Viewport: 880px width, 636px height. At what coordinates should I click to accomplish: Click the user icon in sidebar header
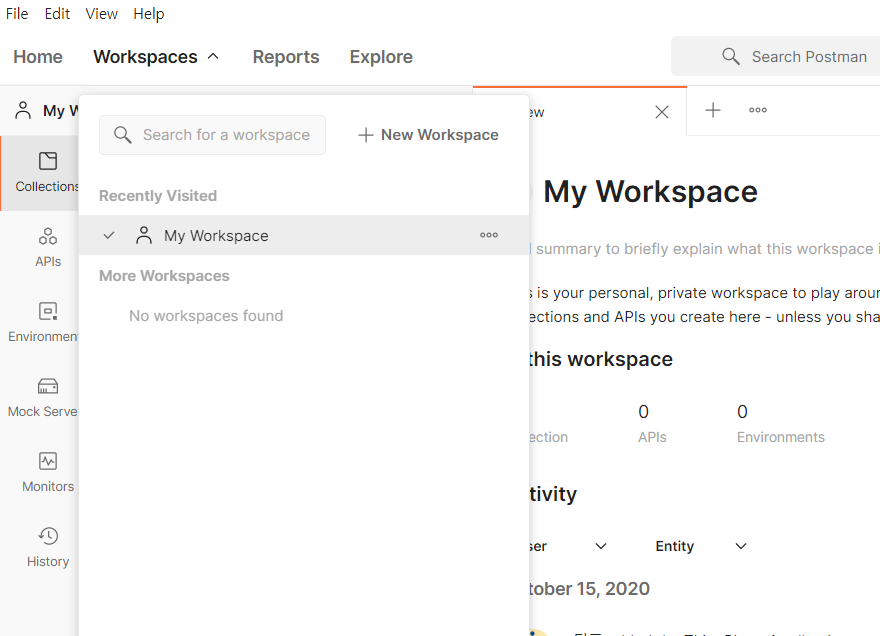23,111
